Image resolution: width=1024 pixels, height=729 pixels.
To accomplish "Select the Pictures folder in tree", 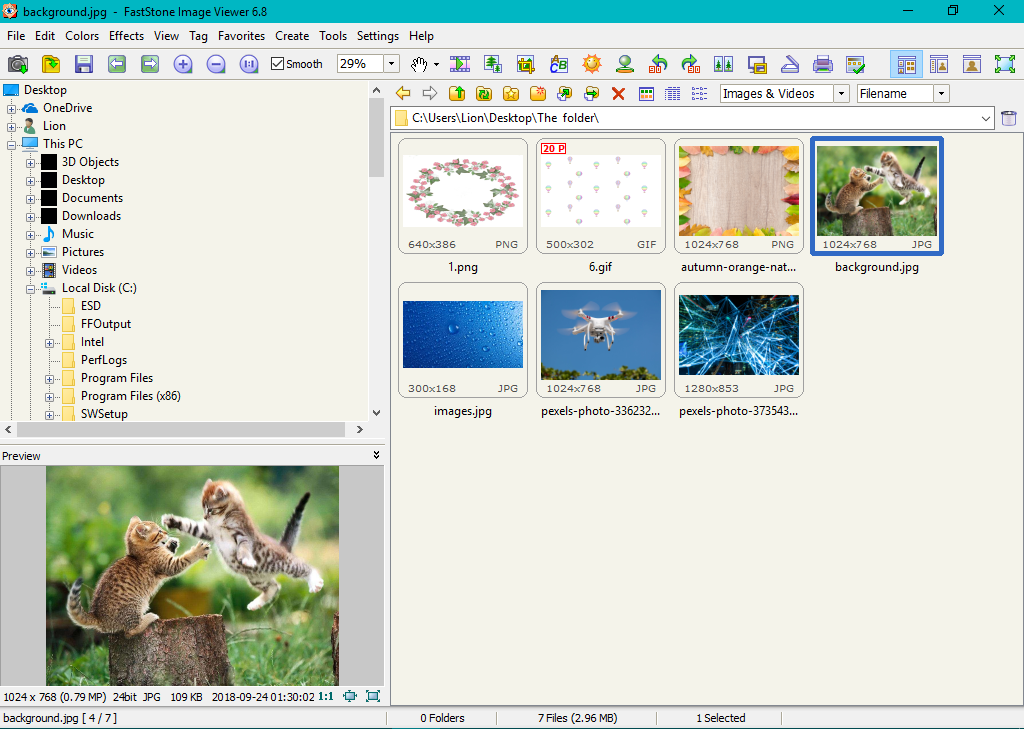I will click(x=83, y=252).
